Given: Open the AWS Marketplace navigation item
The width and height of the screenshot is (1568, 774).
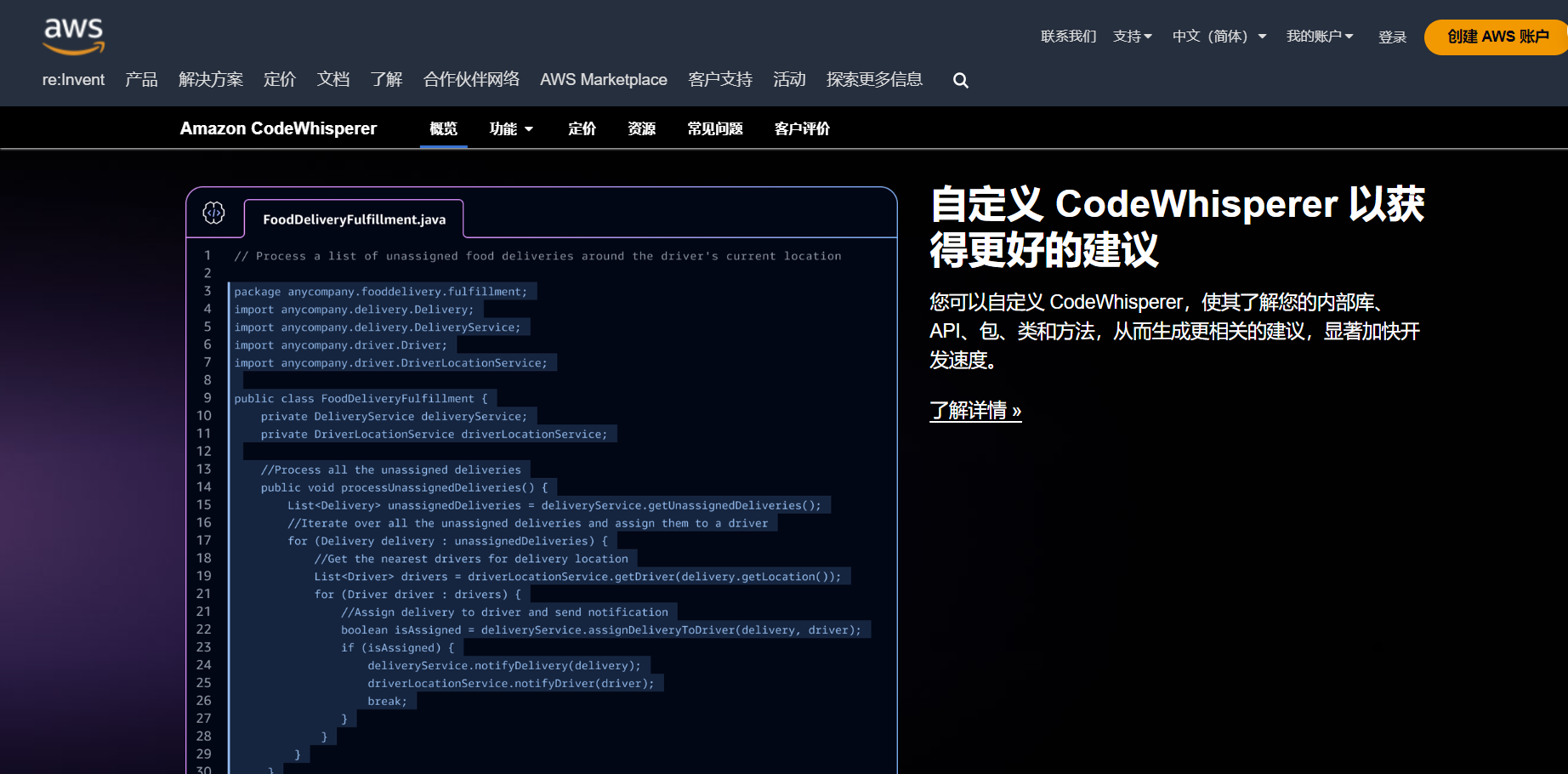Looking at the screenshot, I should [603, 79].
